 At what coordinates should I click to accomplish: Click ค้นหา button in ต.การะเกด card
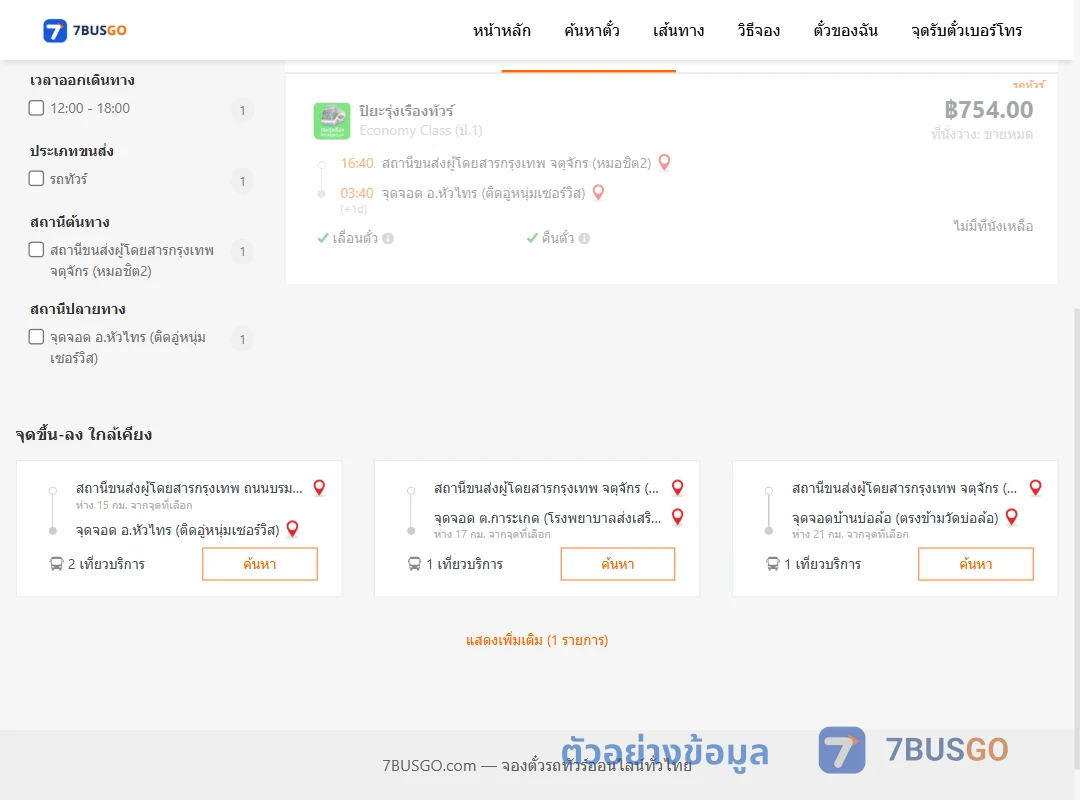(x=618, y=564)
